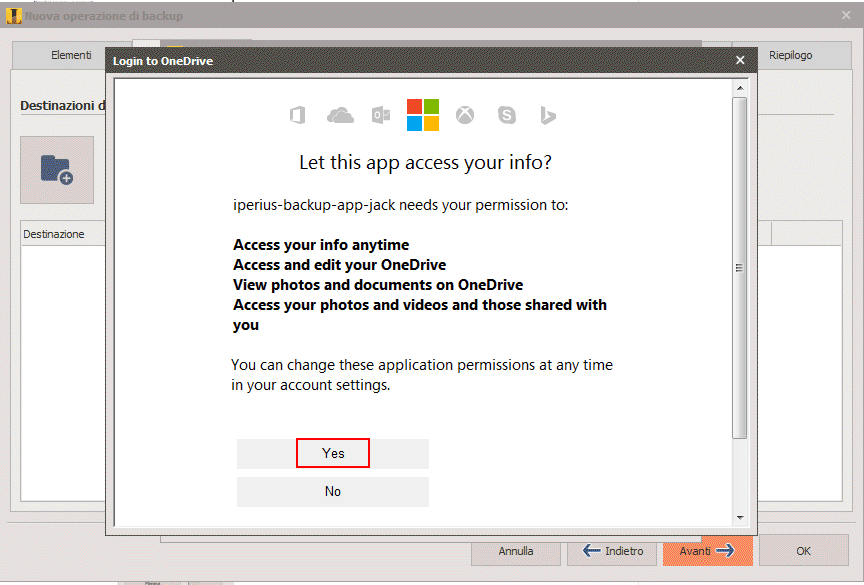Click the Office logo icon
The width and height of the screenshot is (864, 585).
click(x=298, y=115)
